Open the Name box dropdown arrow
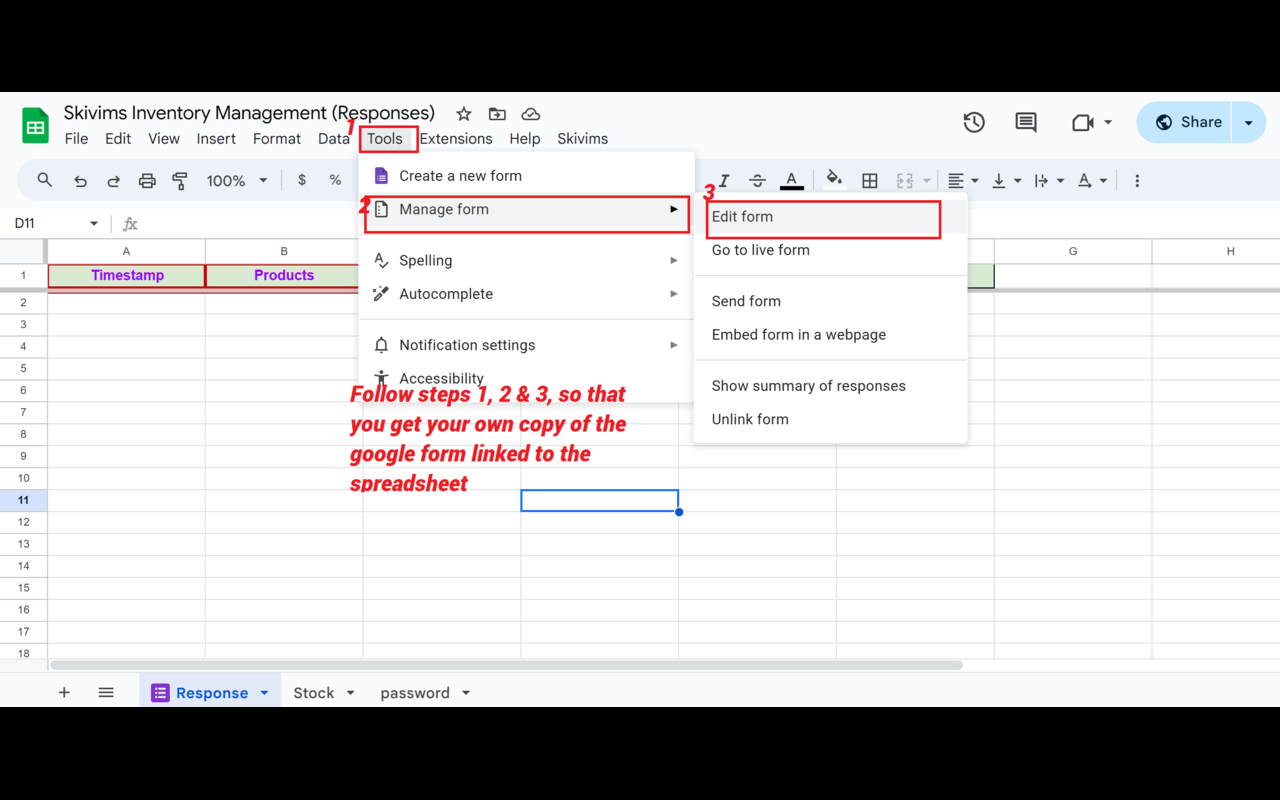This screenshot has width=1280, height=800. pos(94,224)
